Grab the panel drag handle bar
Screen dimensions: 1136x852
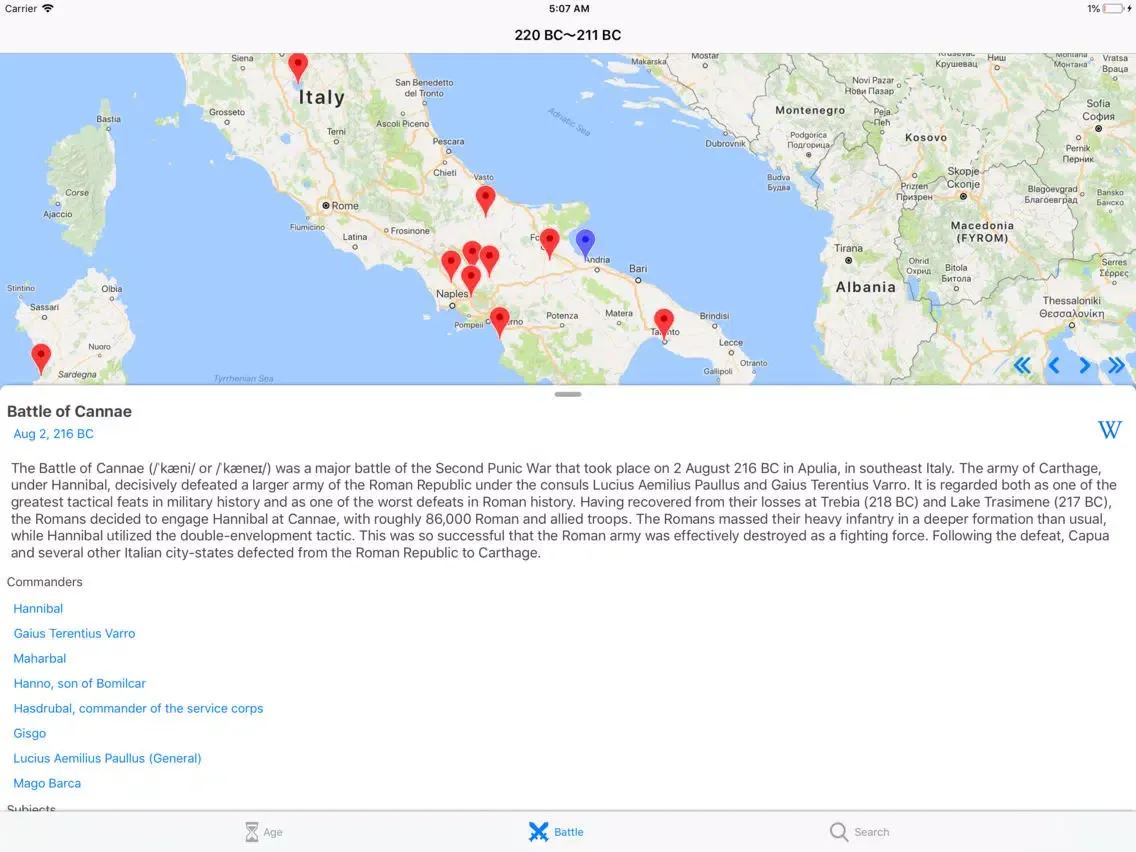568,394
